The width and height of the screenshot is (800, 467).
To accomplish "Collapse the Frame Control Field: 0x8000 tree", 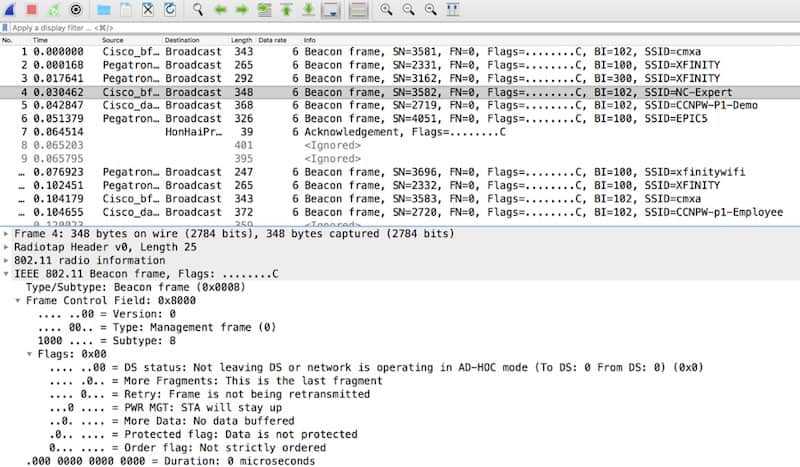I will [18, 301].
